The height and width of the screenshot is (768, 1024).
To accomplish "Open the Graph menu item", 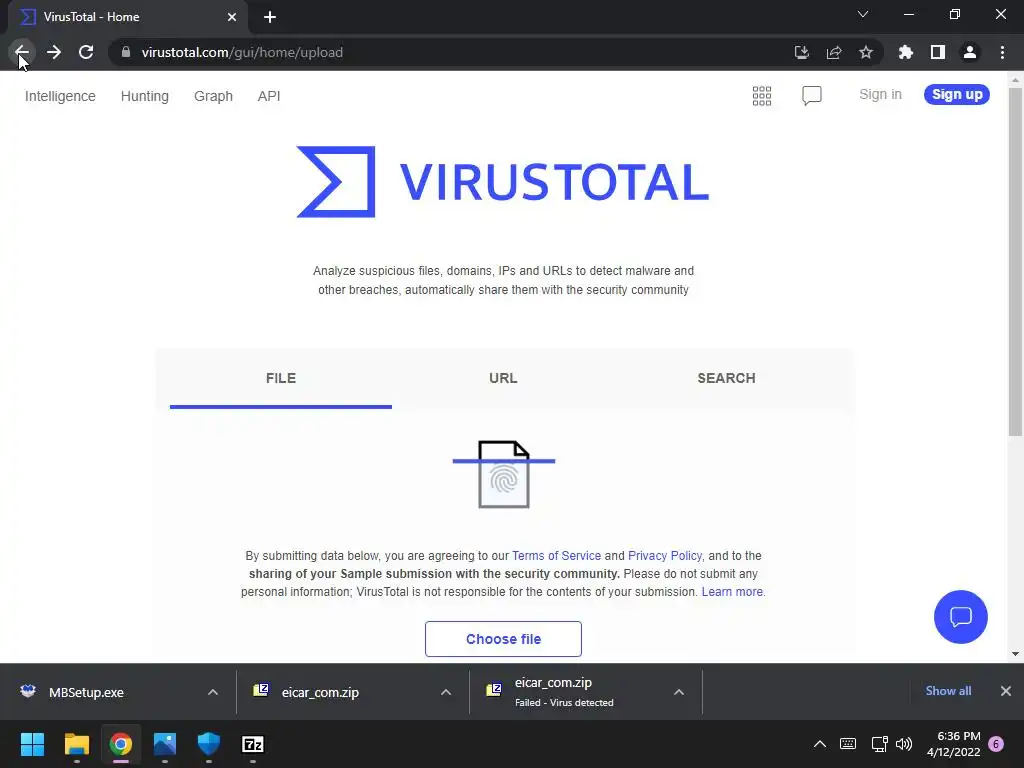I will click(213, 96).
